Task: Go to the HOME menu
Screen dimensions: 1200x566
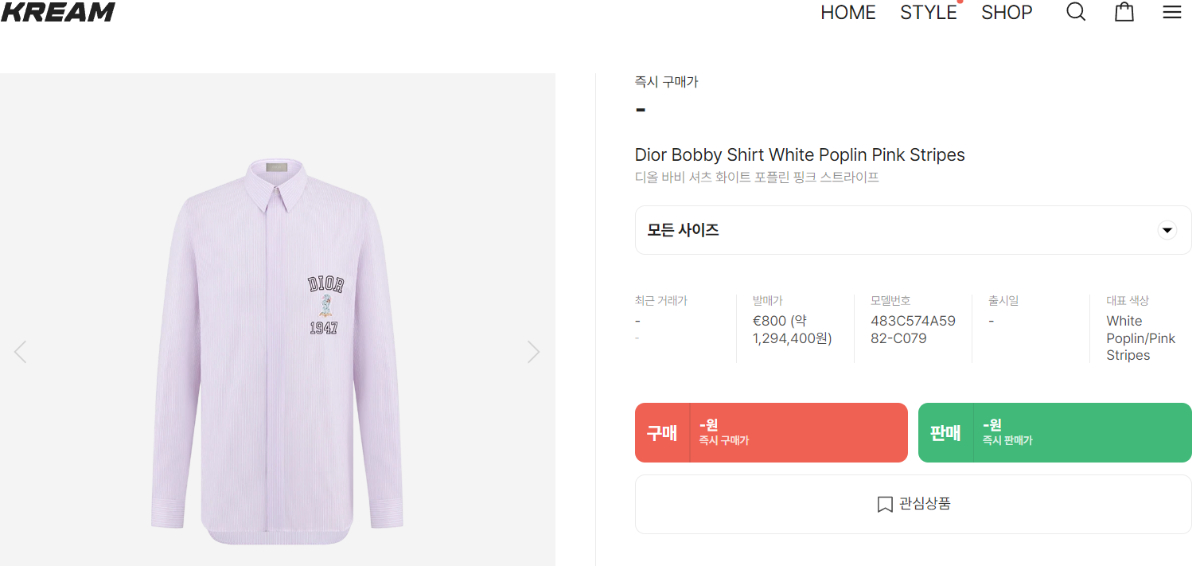Action: [848, 12]
